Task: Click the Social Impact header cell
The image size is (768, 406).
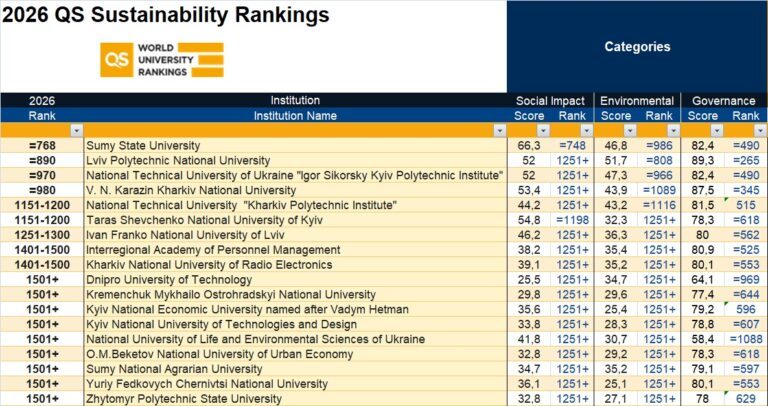Action: pos(551,101)
